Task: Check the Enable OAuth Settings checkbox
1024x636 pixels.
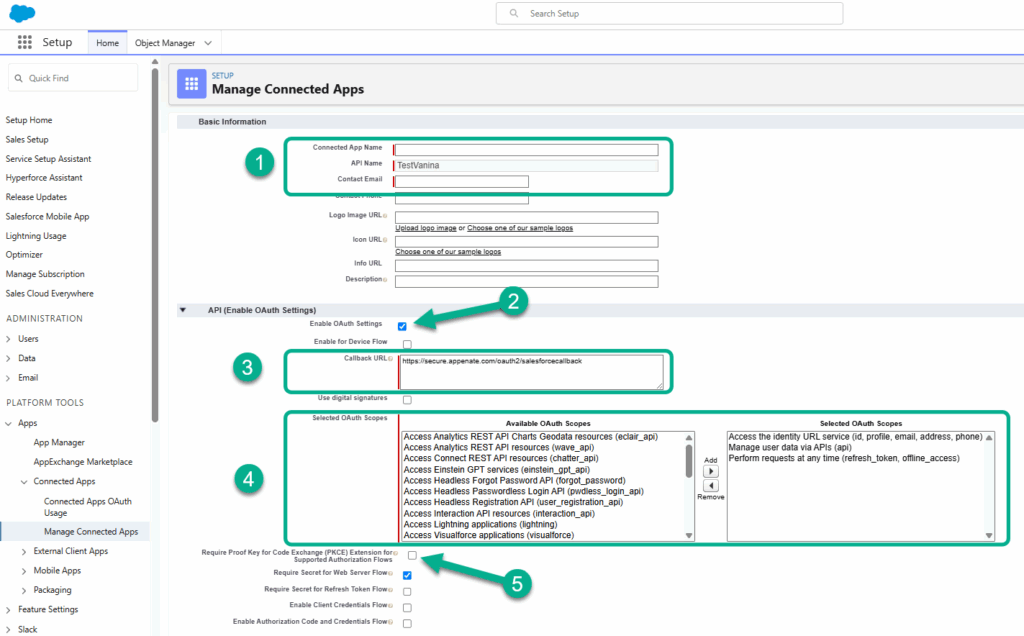Action: (x=402, y=326)
